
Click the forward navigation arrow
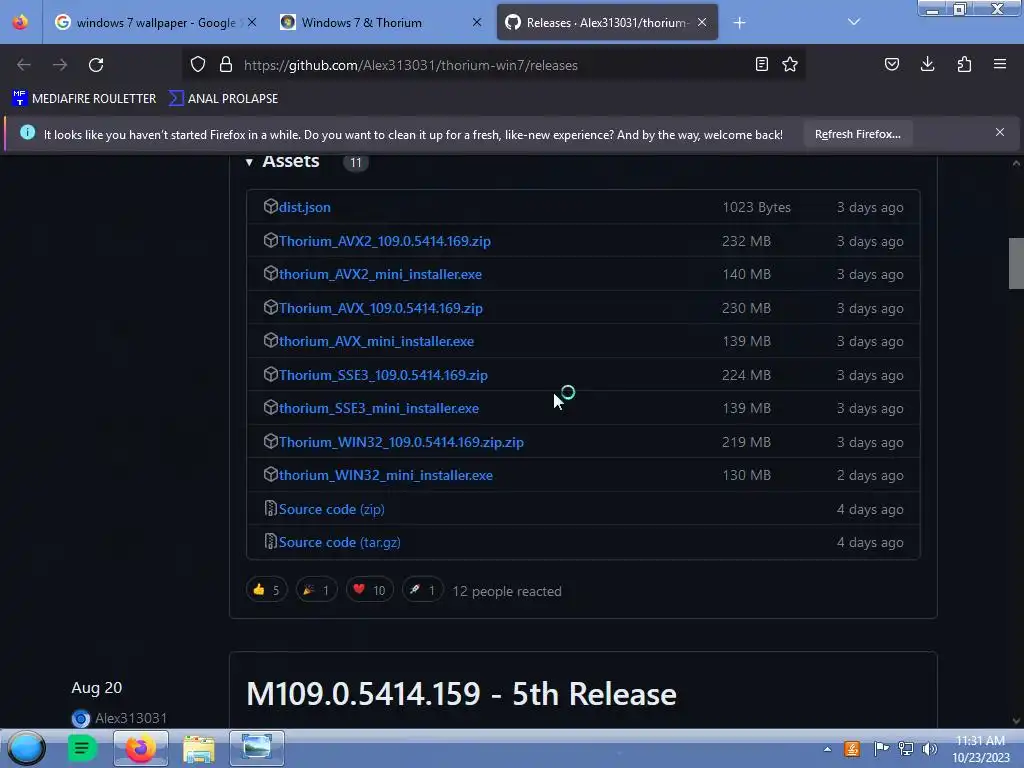pyautogui.click(x=60, y=65)
